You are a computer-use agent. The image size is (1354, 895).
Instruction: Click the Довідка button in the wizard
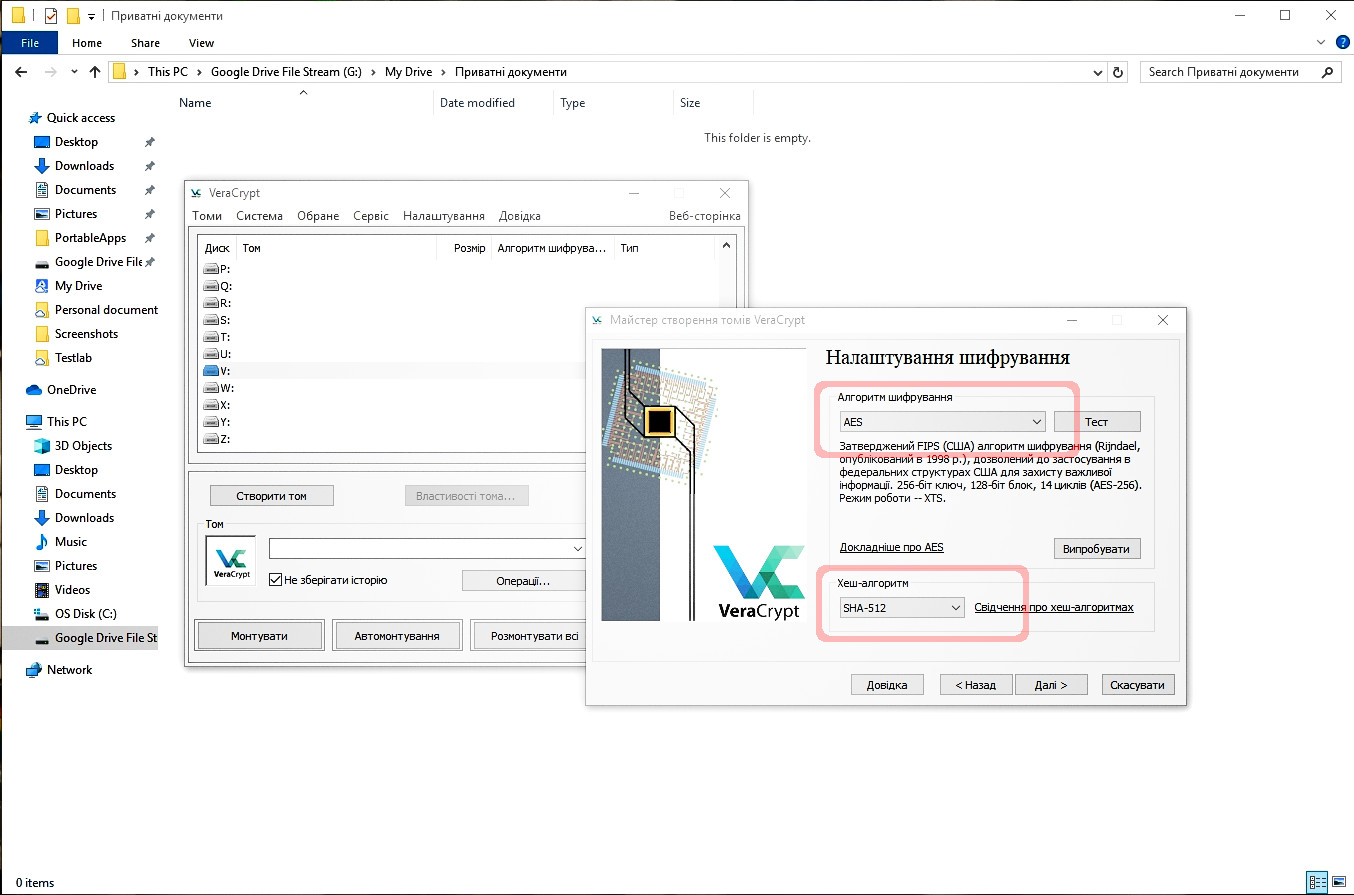(x=887, y=685)
